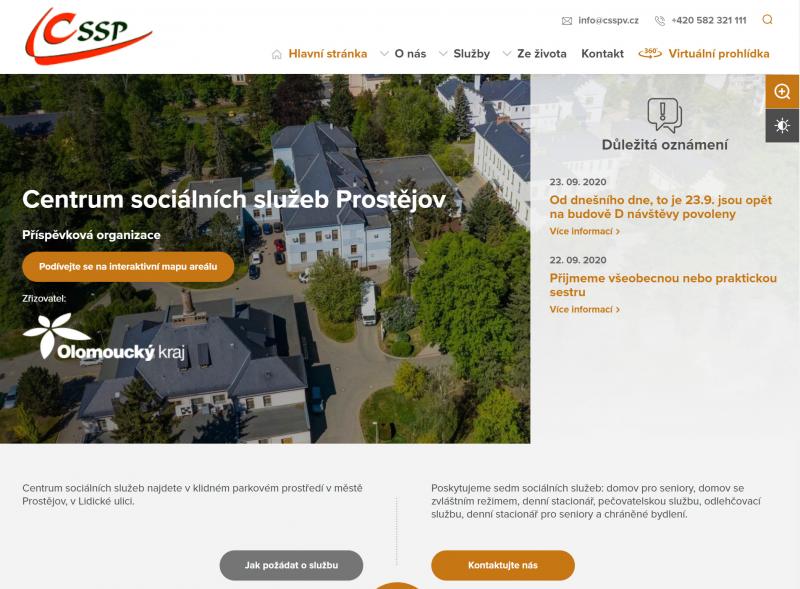Open Více informací under 23. 09. 2020
This screenshot has height=589, width=800.
click(x=585, y=231)
